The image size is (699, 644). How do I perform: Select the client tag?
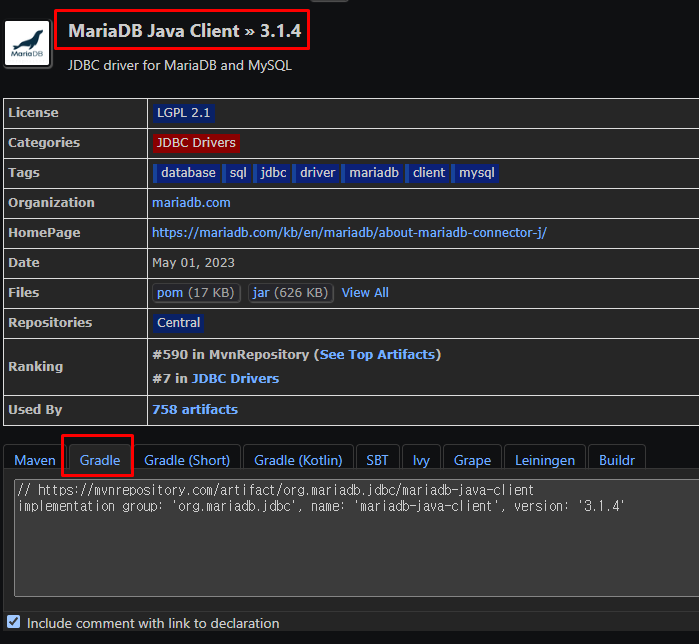click(x=428, y=173)
